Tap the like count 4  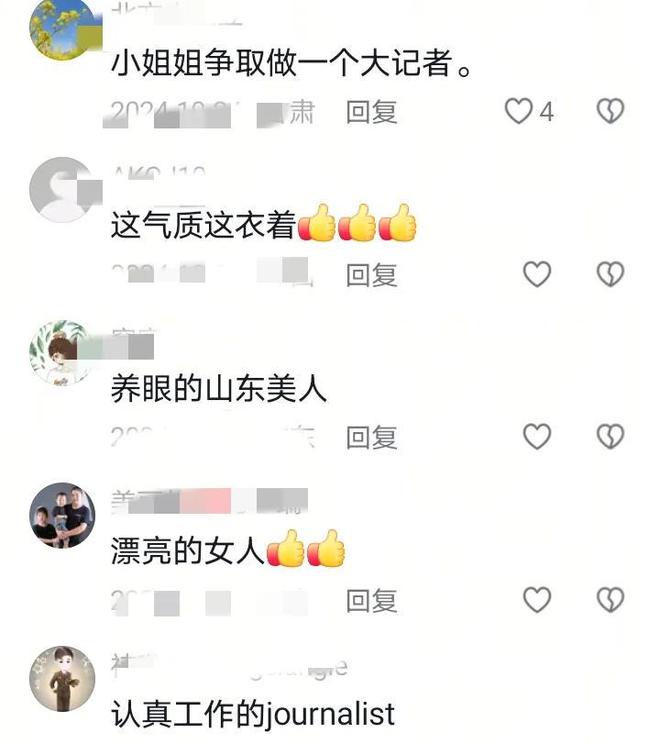tap(547, 112)
